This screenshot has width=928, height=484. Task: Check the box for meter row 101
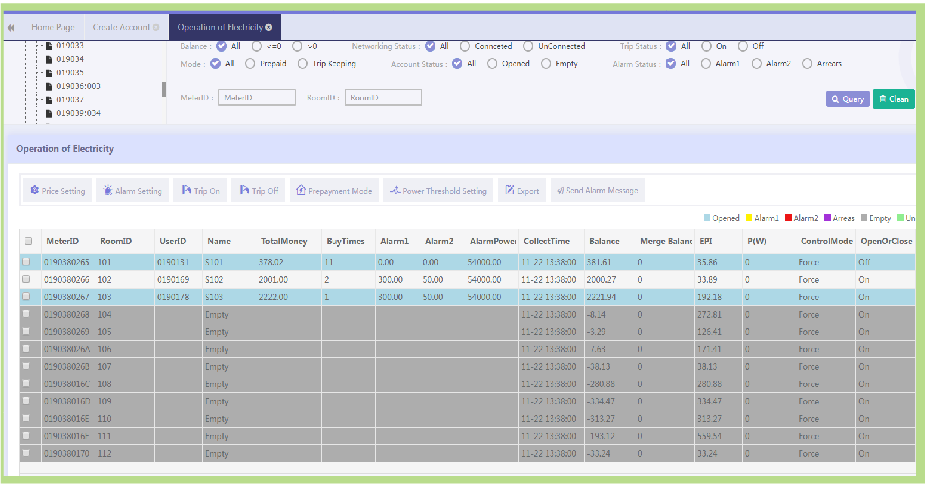tap(28, 262)
